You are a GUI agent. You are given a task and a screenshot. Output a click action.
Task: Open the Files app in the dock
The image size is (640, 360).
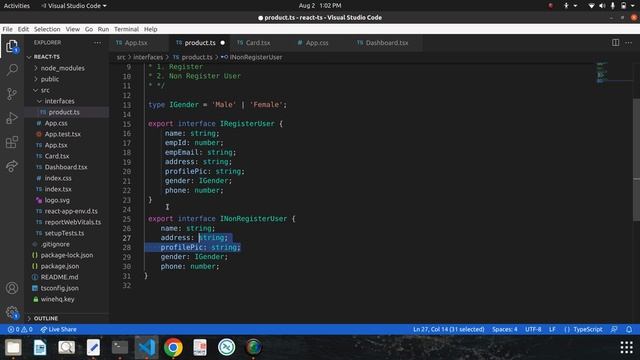13,347
